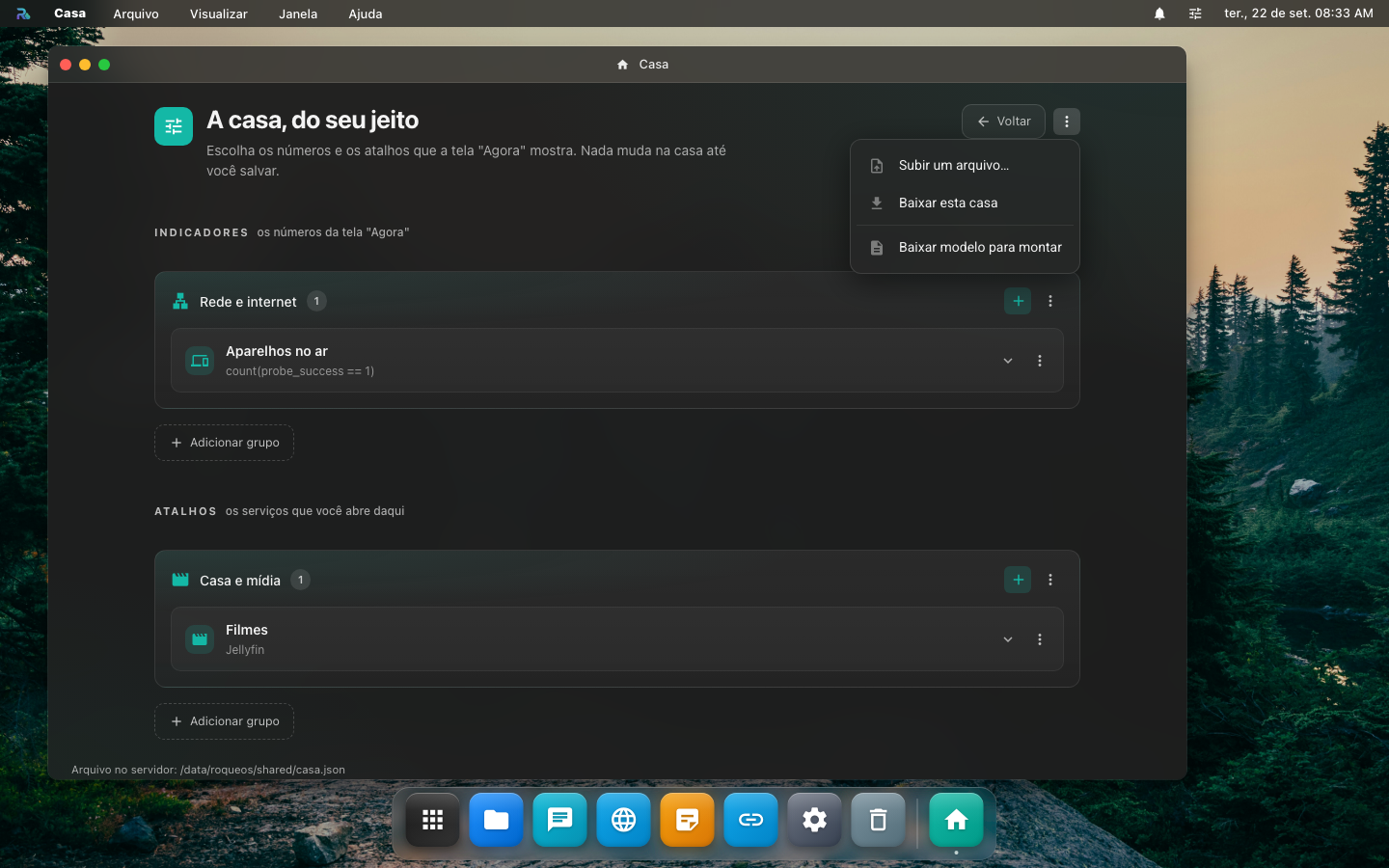Click Adicionar grupo under Indicadores

tap(224, 443)
